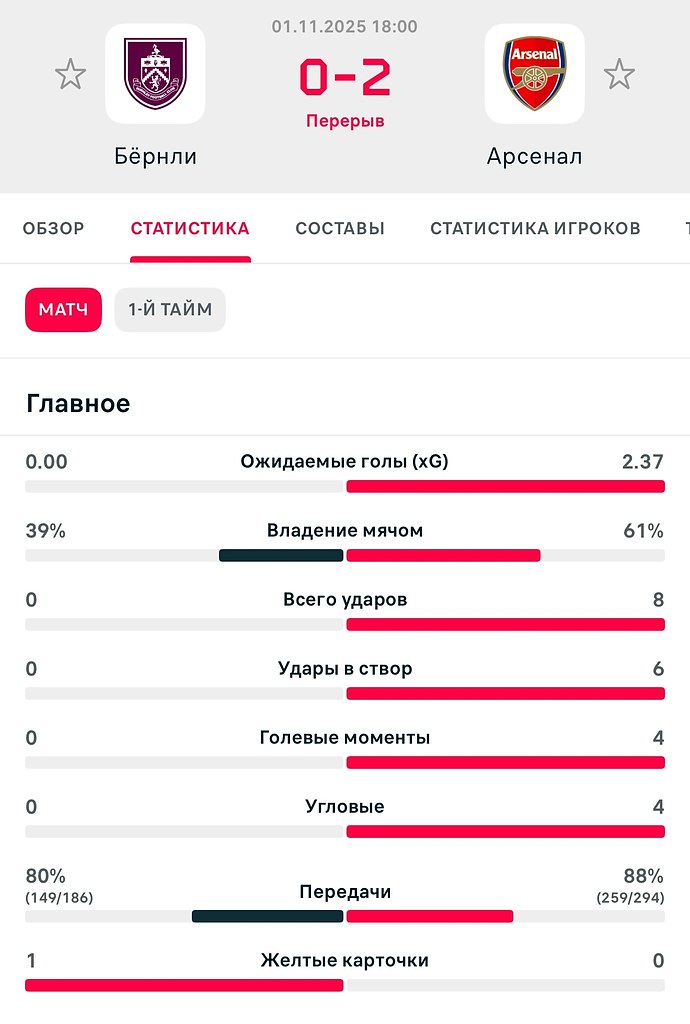Tap the Ожидаемые голы (xG) bar

345,487
